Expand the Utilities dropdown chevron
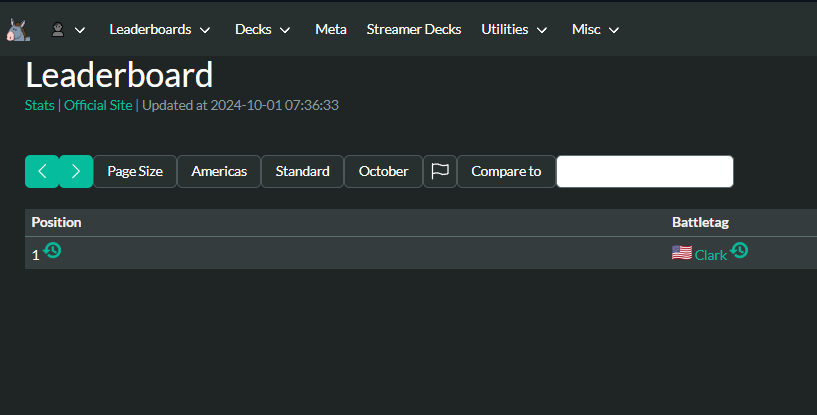The image size is (817, 415). [x=542, y=30]
